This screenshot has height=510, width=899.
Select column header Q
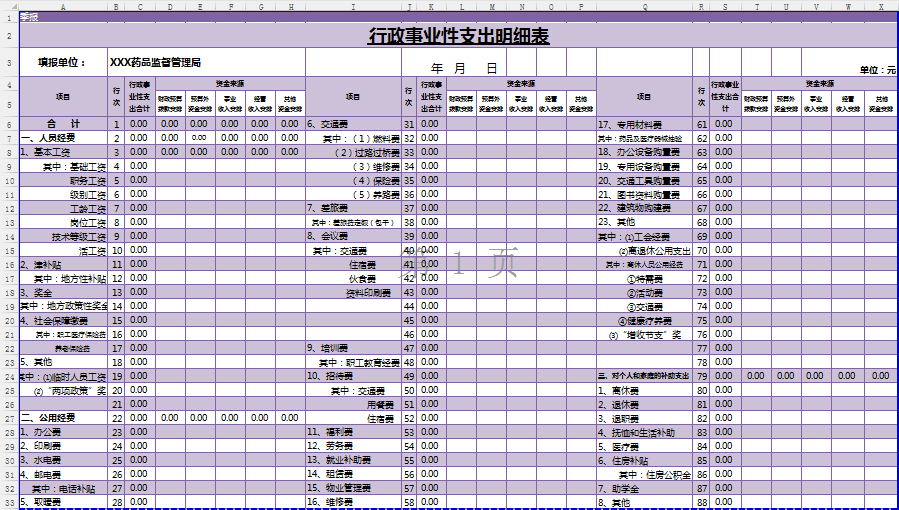(x=644, y=6)
